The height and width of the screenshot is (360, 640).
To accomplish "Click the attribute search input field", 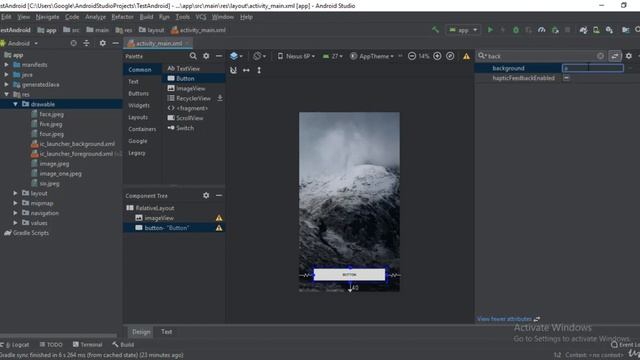I will 541,56.
